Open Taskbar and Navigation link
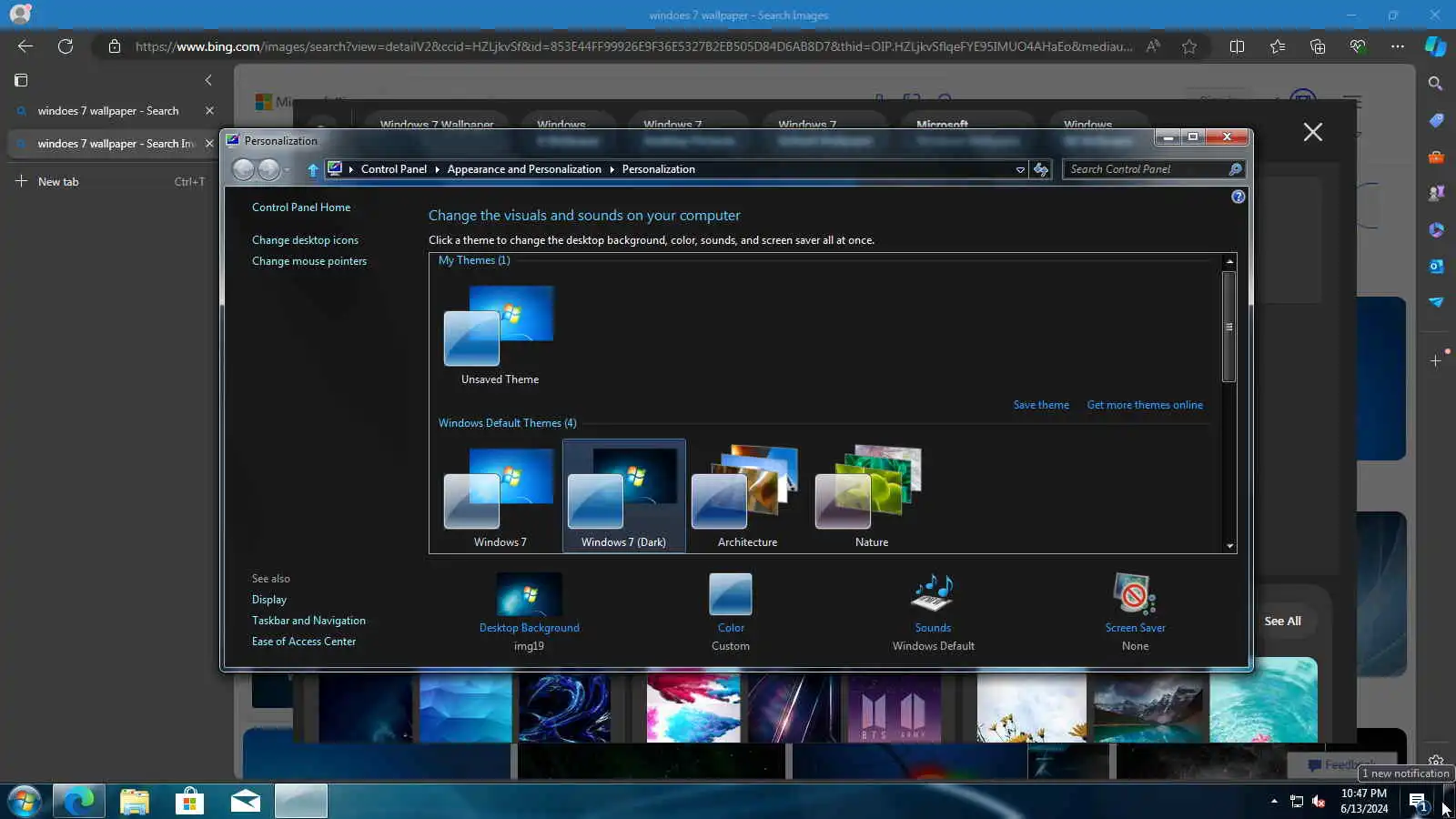 coord(308,621)
